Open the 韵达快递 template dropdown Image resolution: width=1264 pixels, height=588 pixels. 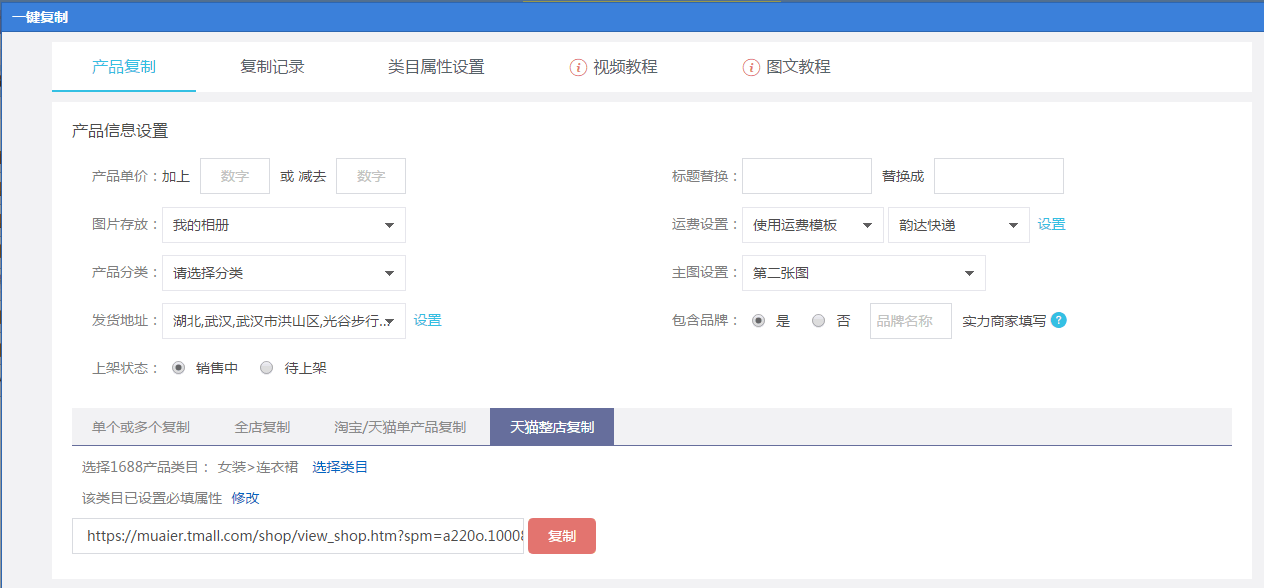(959, 225)
